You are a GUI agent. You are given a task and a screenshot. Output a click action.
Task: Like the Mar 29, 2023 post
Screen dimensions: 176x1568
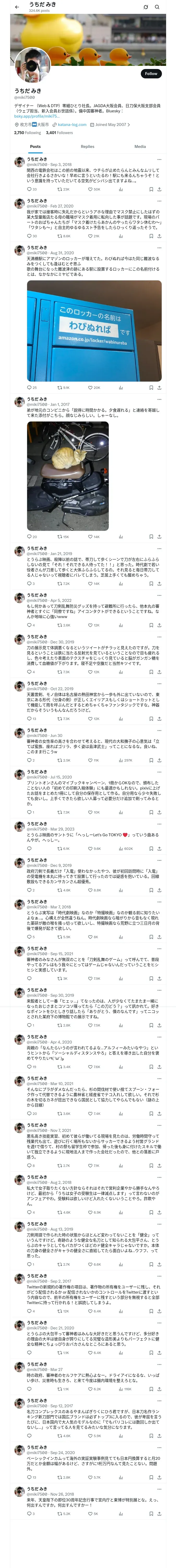click(90, 849)
